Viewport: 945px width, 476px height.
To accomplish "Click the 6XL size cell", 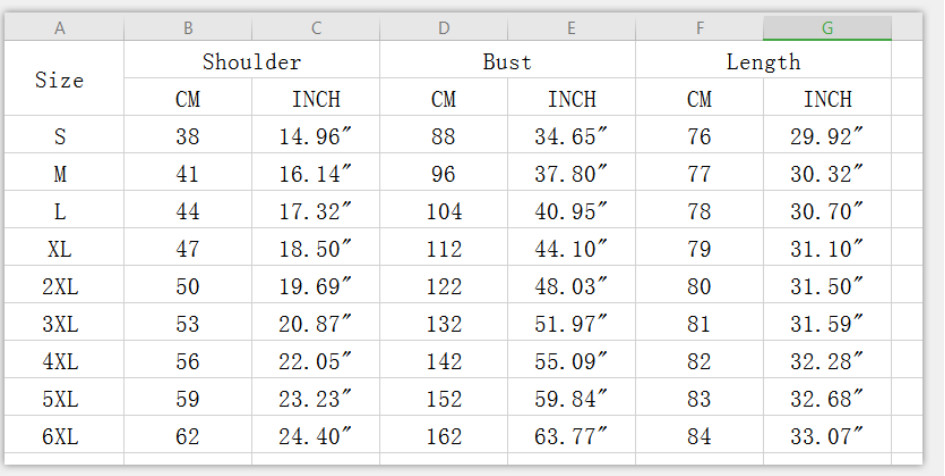I will coord(60,437).
